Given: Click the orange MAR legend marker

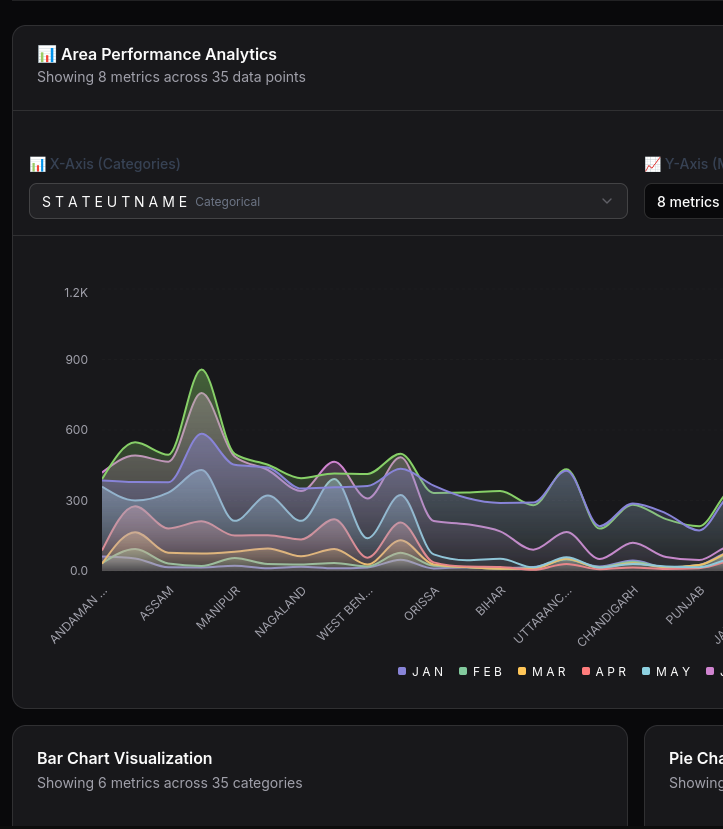Looking at the screenshot, I should tap(522, 672).
